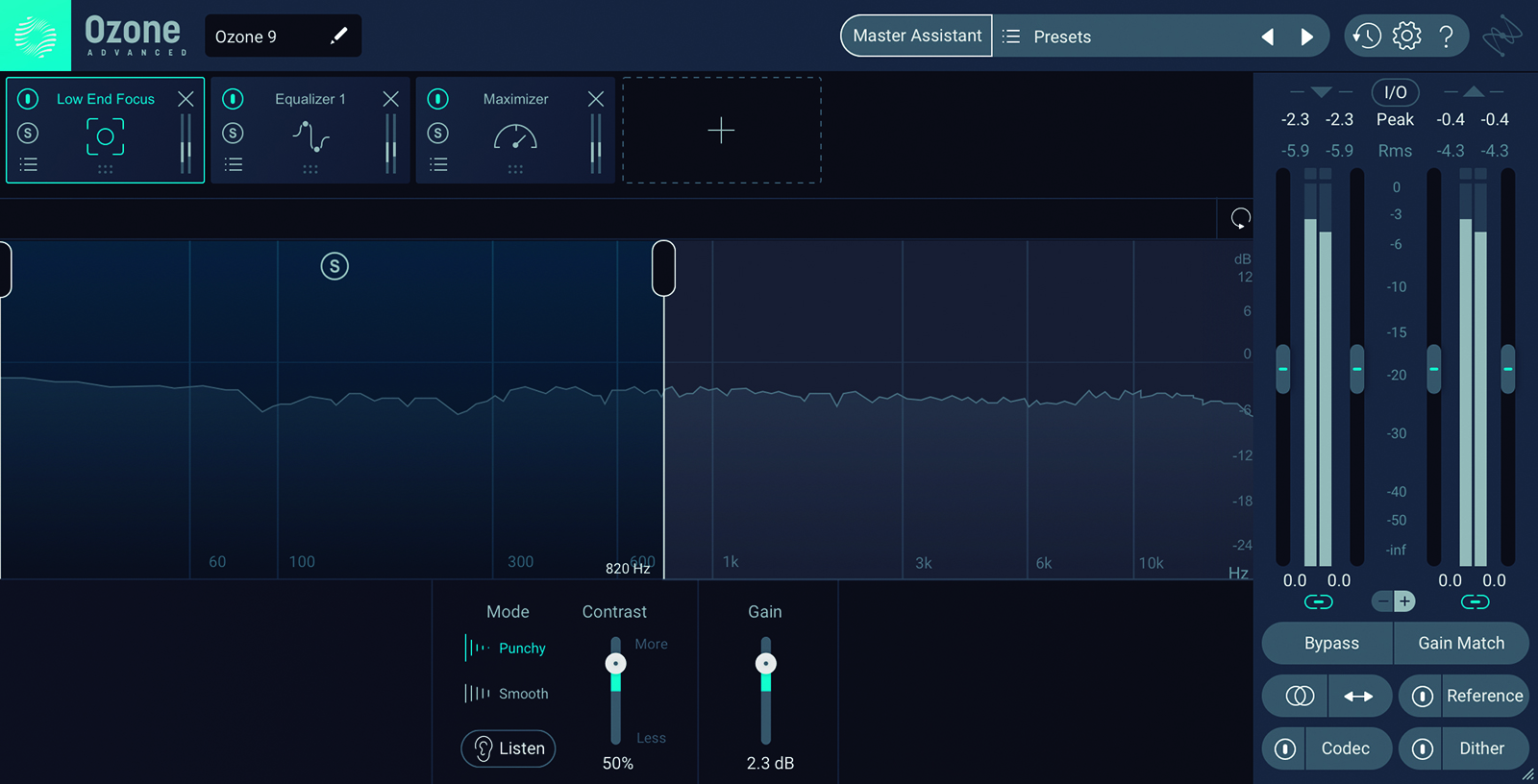
Task: Toggle Reference power icon
Action: click(1422, 696)
